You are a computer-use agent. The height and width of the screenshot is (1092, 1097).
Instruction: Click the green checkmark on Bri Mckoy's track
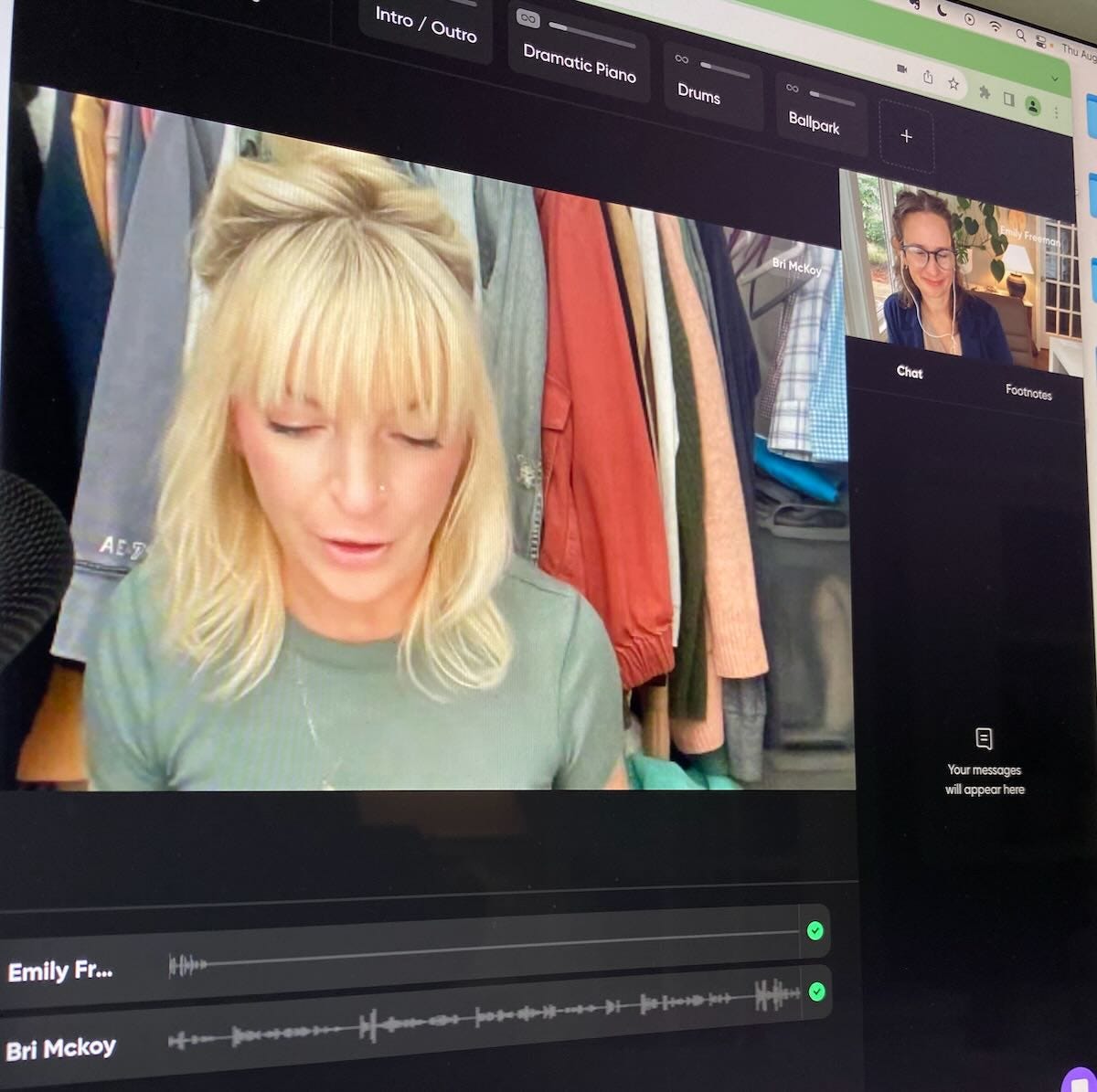coord(817,991)
